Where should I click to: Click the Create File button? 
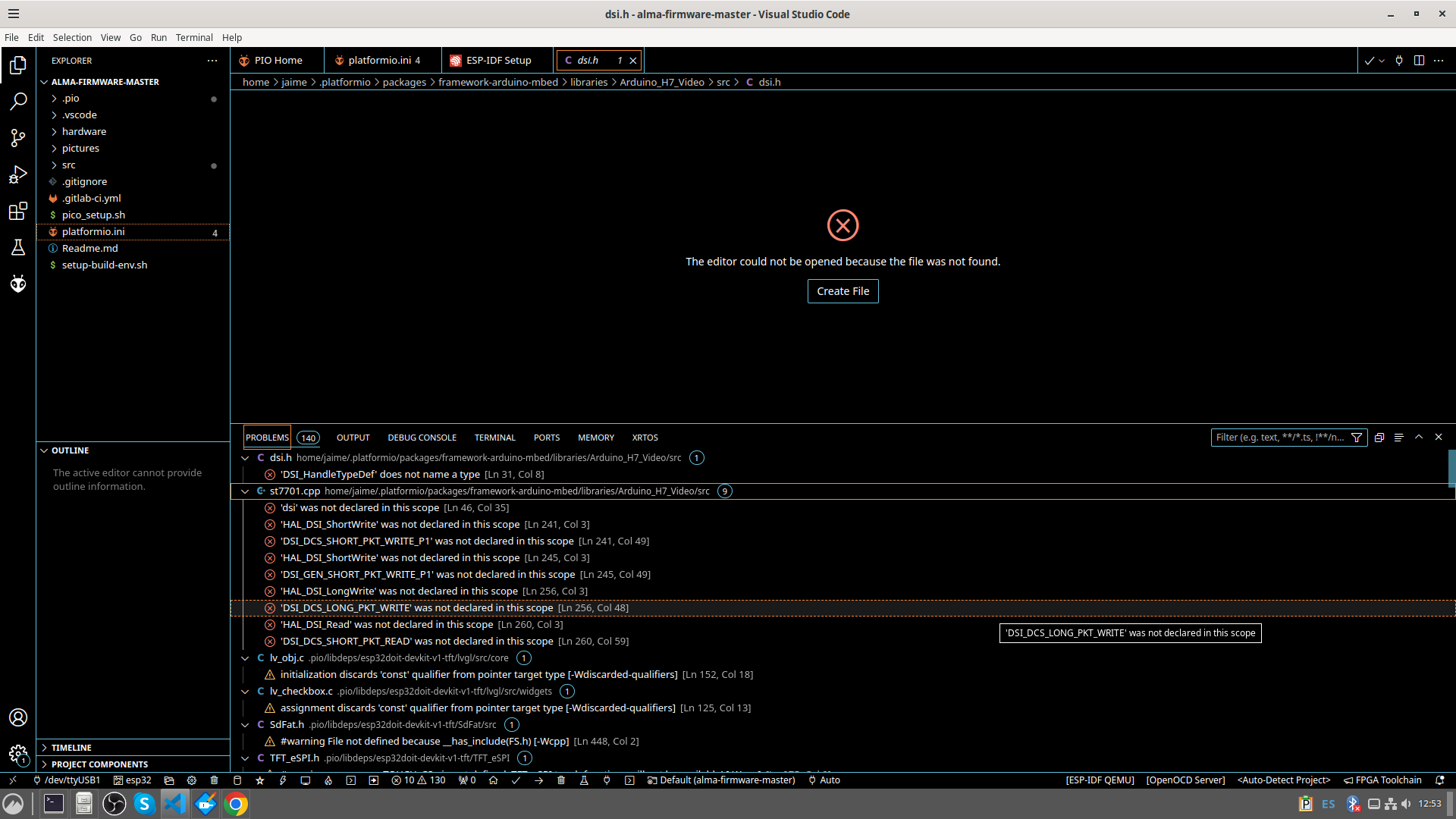pos(842,291)
